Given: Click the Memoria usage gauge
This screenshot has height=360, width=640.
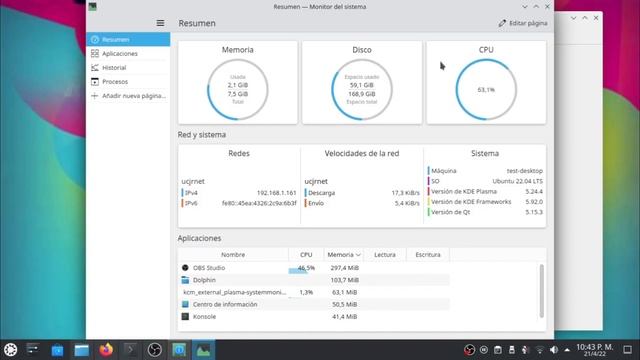Looking at the screenshot, I should point(238,89).
